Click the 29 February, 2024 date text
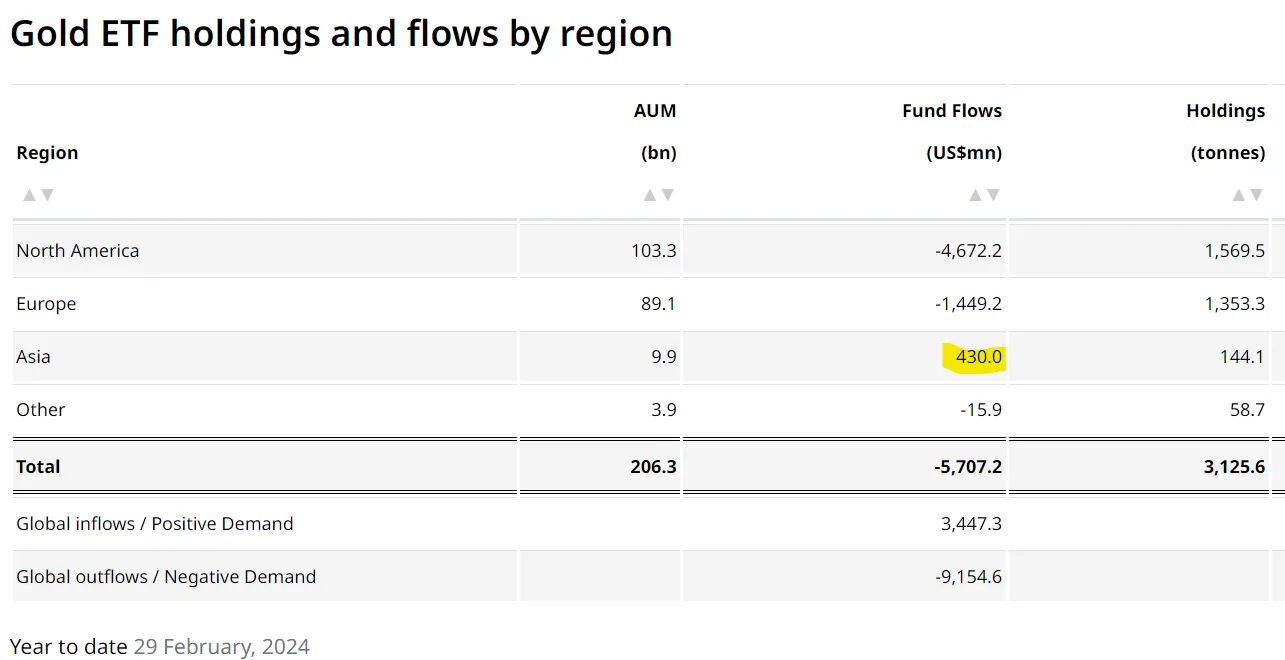This screenshot has height=660, width=1285. 221,647
